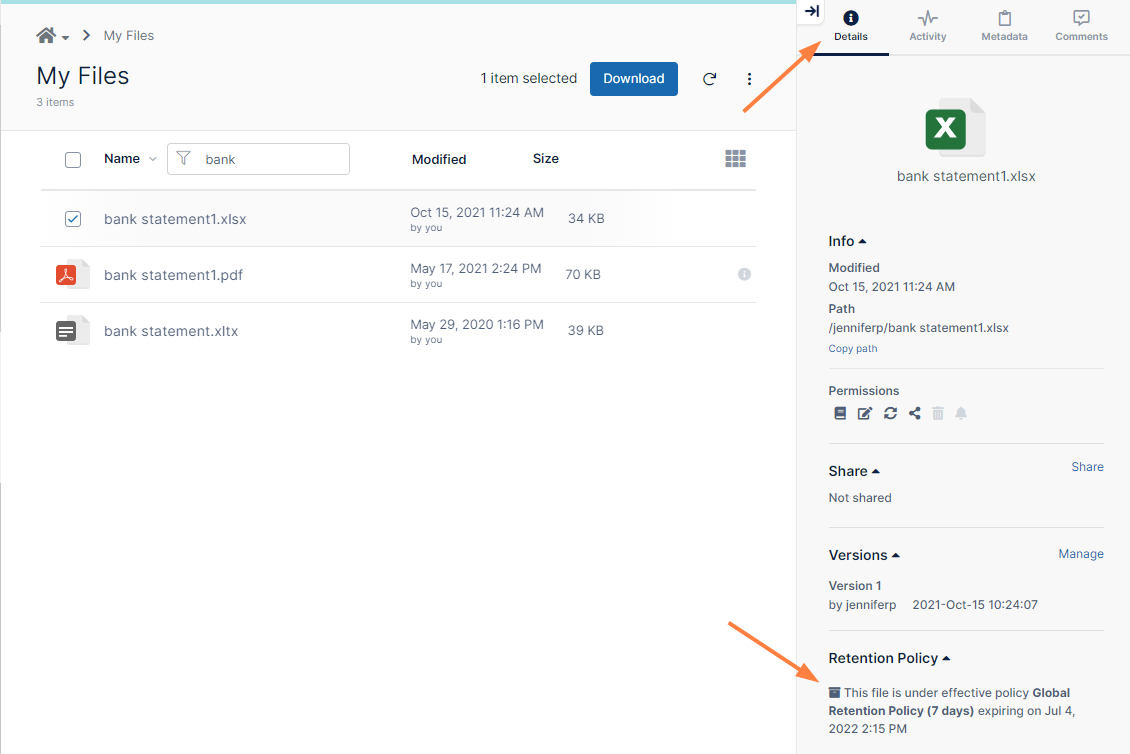Open the Activity tab

click(x=927, y=27)
